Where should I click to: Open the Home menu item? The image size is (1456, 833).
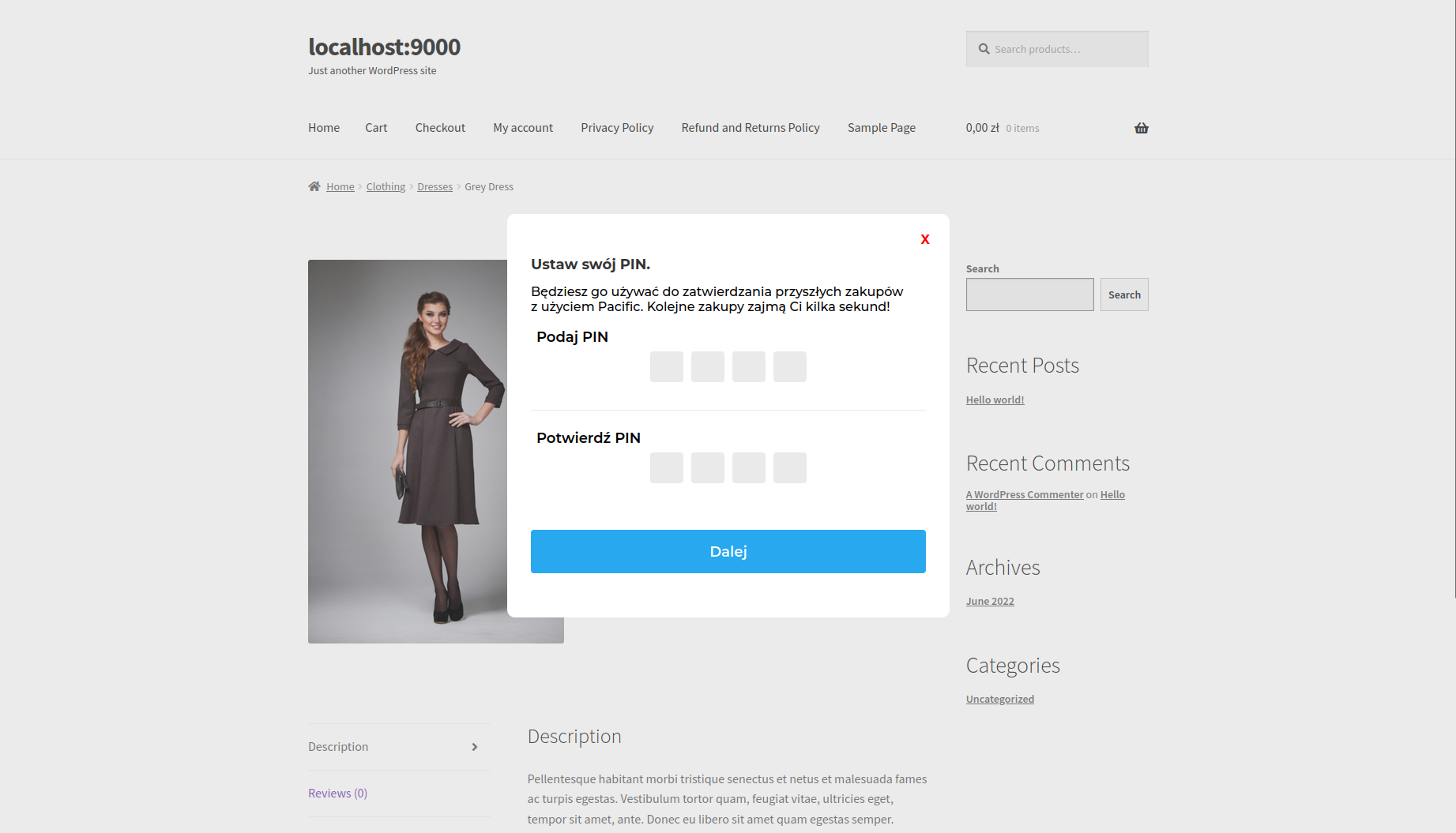(x=324, y=128)
